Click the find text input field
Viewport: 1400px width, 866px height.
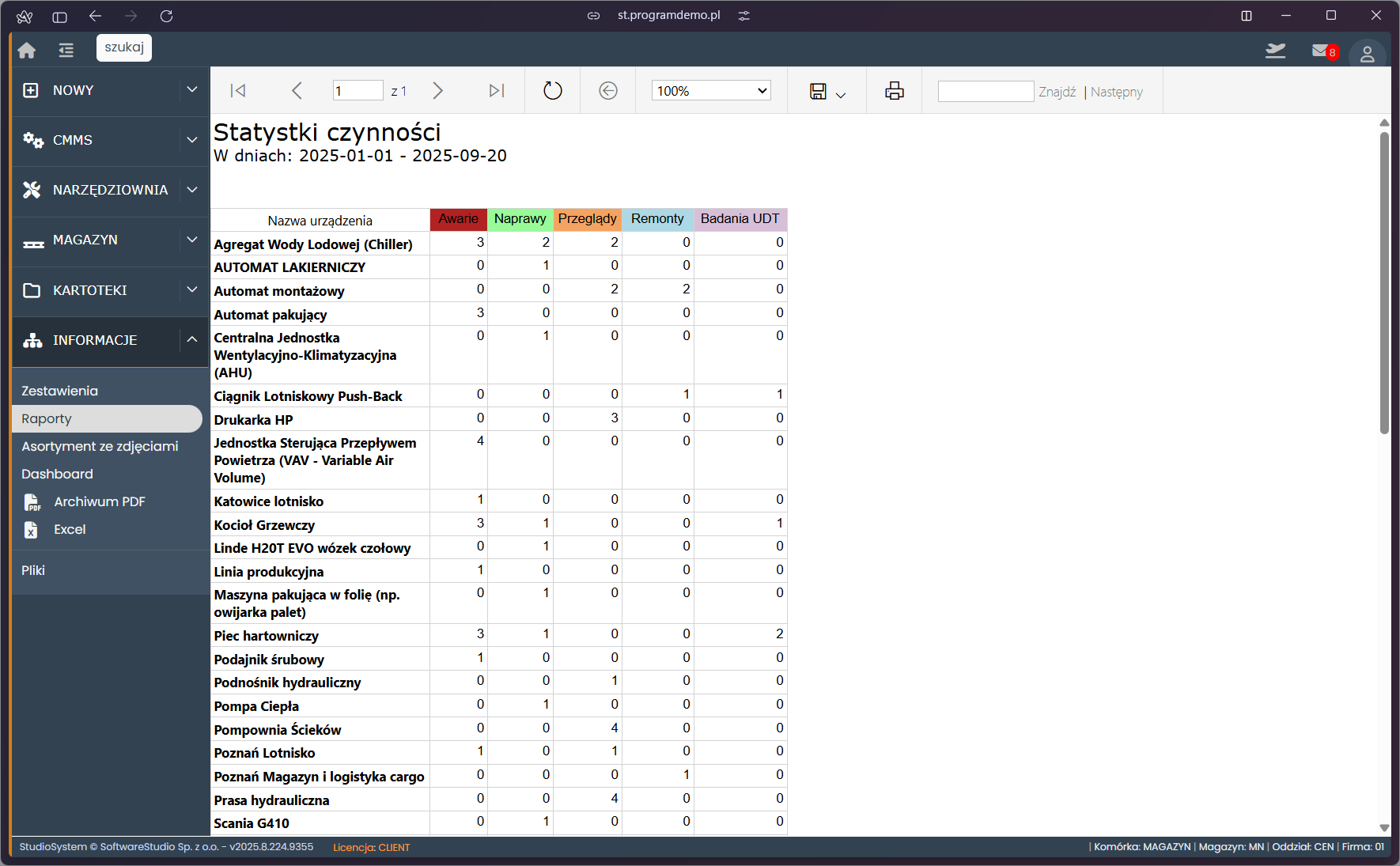(x=986, y=92)
